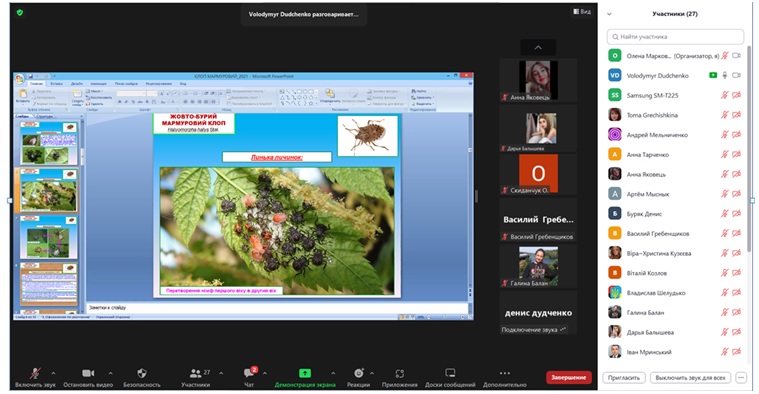759x394 pixels.
Task: Click the Вид layout icon at top
Action: (576, 11)
